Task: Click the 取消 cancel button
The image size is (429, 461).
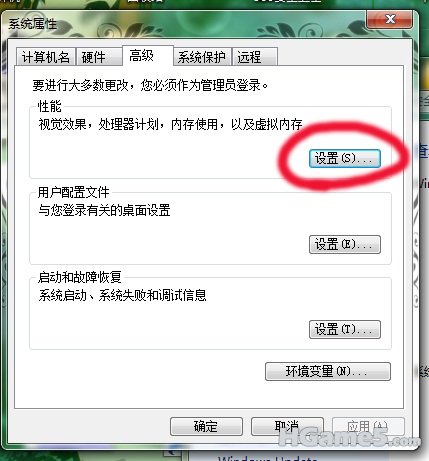Action: point(287,426)
